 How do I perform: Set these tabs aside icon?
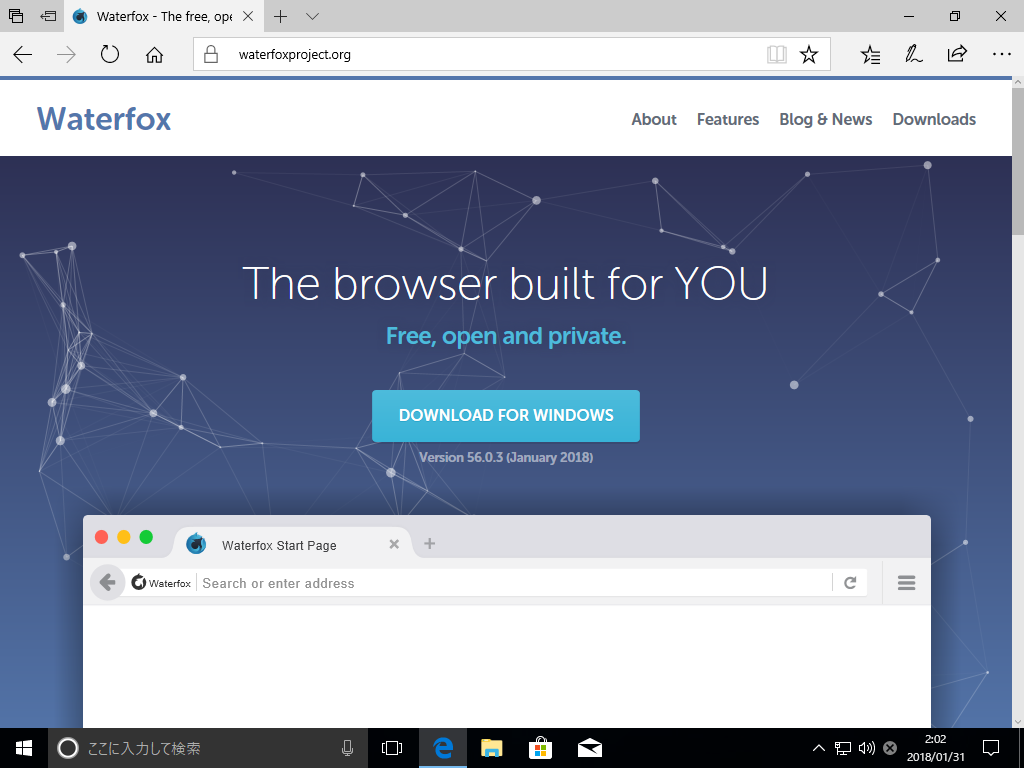coord(48,16)
